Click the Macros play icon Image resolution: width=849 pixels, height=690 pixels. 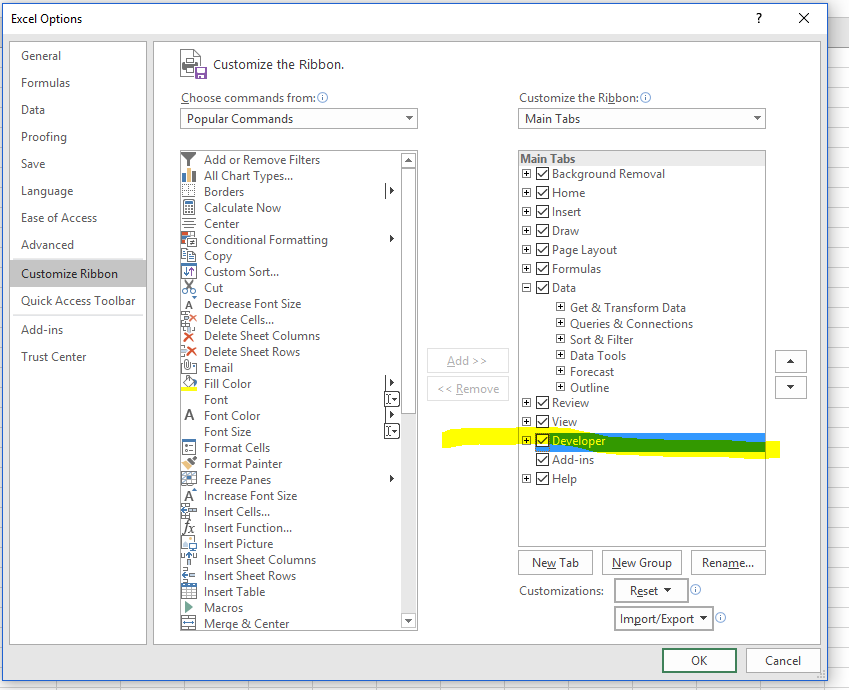coord(188,607)
